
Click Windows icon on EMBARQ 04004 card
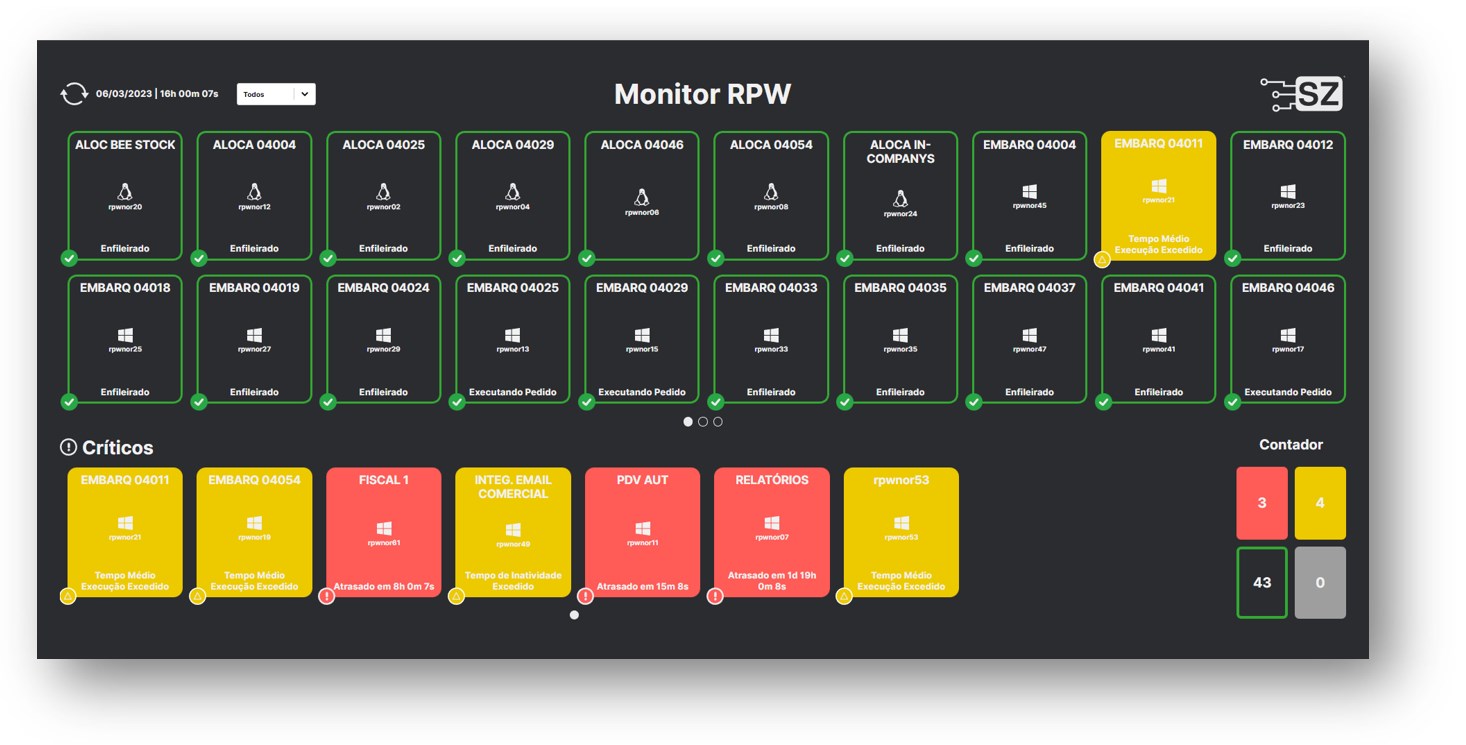(x=1029, y=192)
